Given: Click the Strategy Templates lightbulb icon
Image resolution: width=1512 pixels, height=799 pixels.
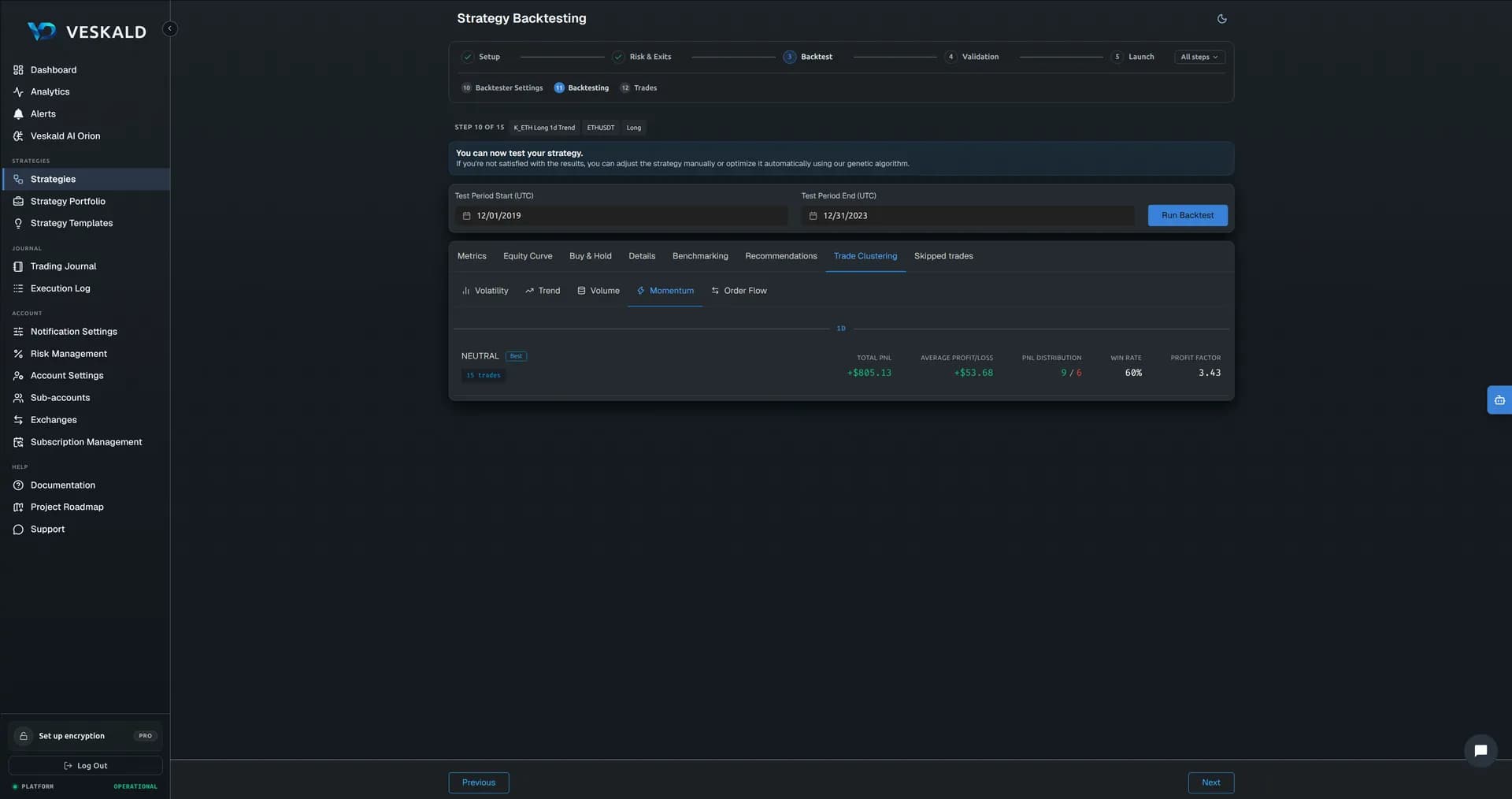Looking at the screenshot, I should [x=18, y=224].
